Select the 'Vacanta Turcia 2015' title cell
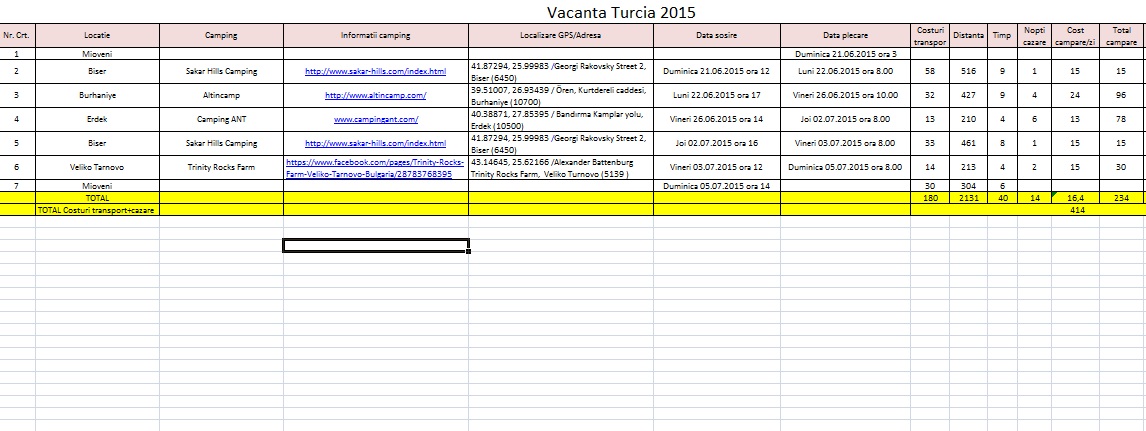The image size is (1146, 431). click(x=621, y=12)
